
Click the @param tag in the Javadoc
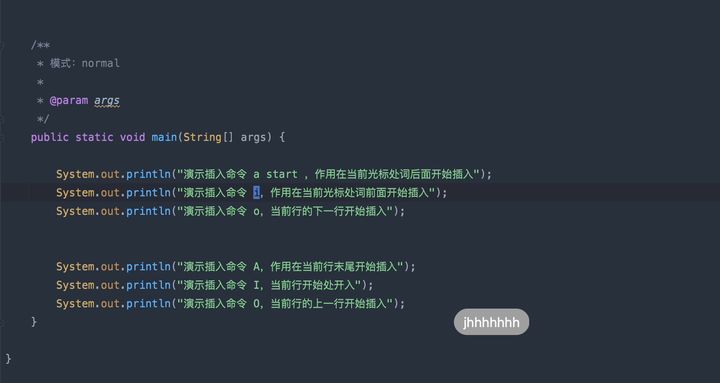coord(68,101)
